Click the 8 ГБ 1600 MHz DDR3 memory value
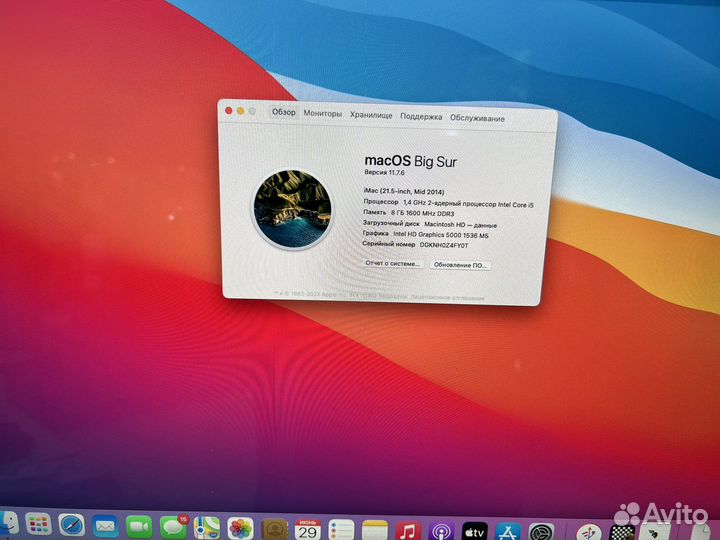Image resolution: width=720 pixels, height=540 pixels. pyautogui.click(x=422, y=213)
